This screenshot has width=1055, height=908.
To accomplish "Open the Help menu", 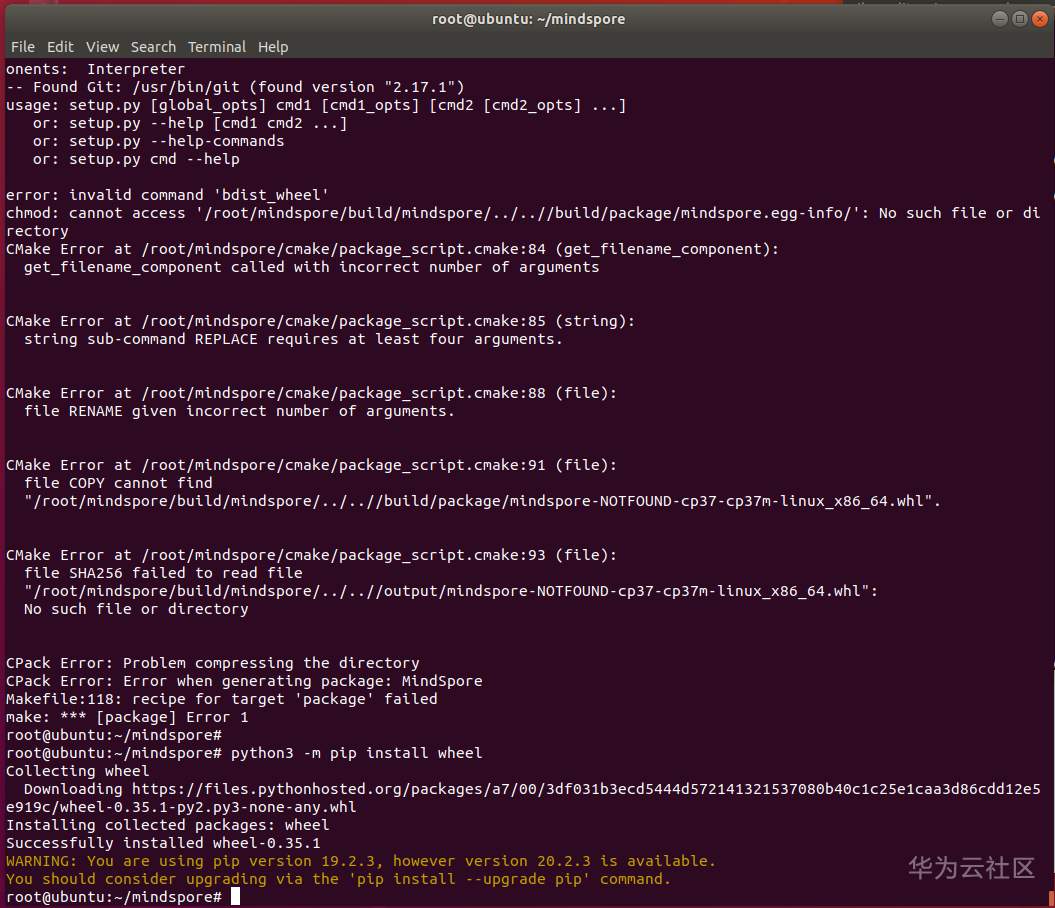I will click(273, 47).
